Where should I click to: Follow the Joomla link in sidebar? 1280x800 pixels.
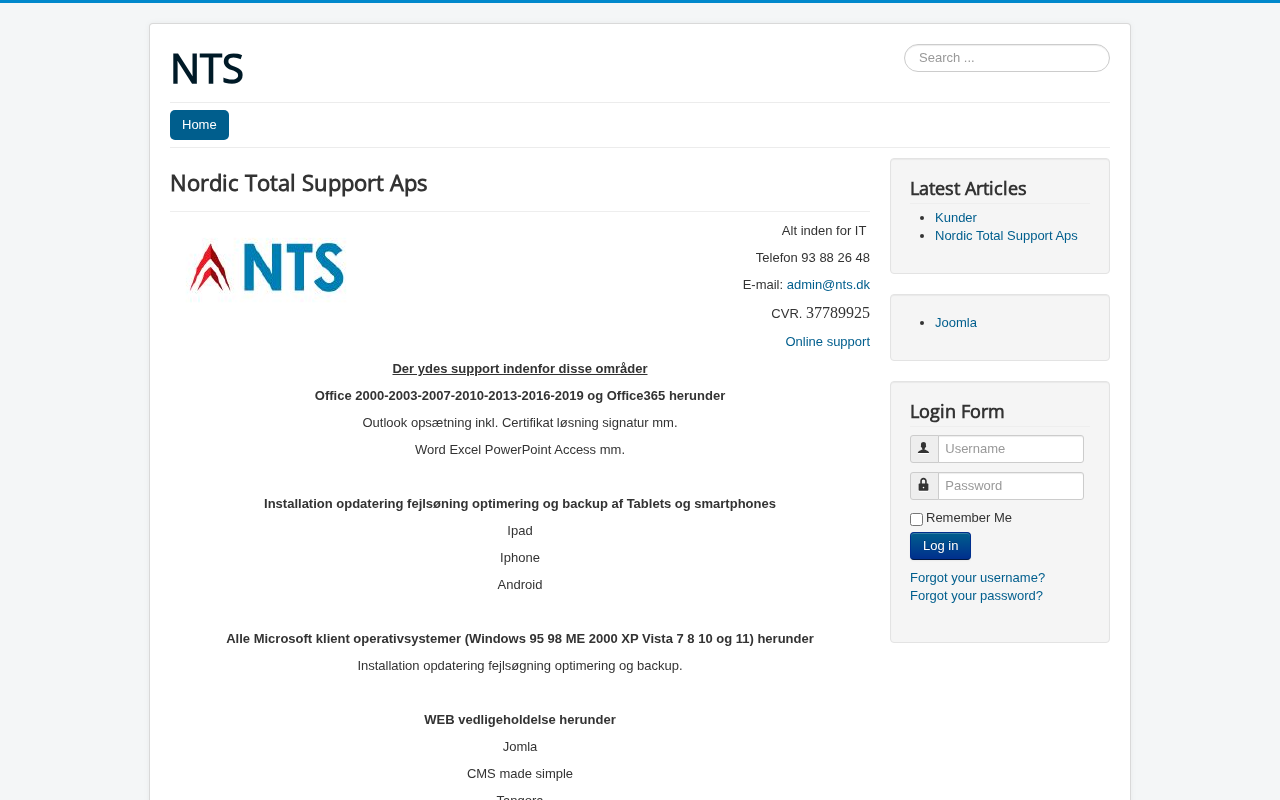coord(956,323)
